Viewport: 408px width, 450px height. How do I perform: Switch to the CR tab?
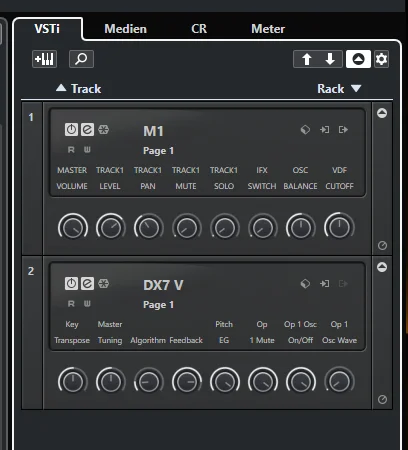199,29
